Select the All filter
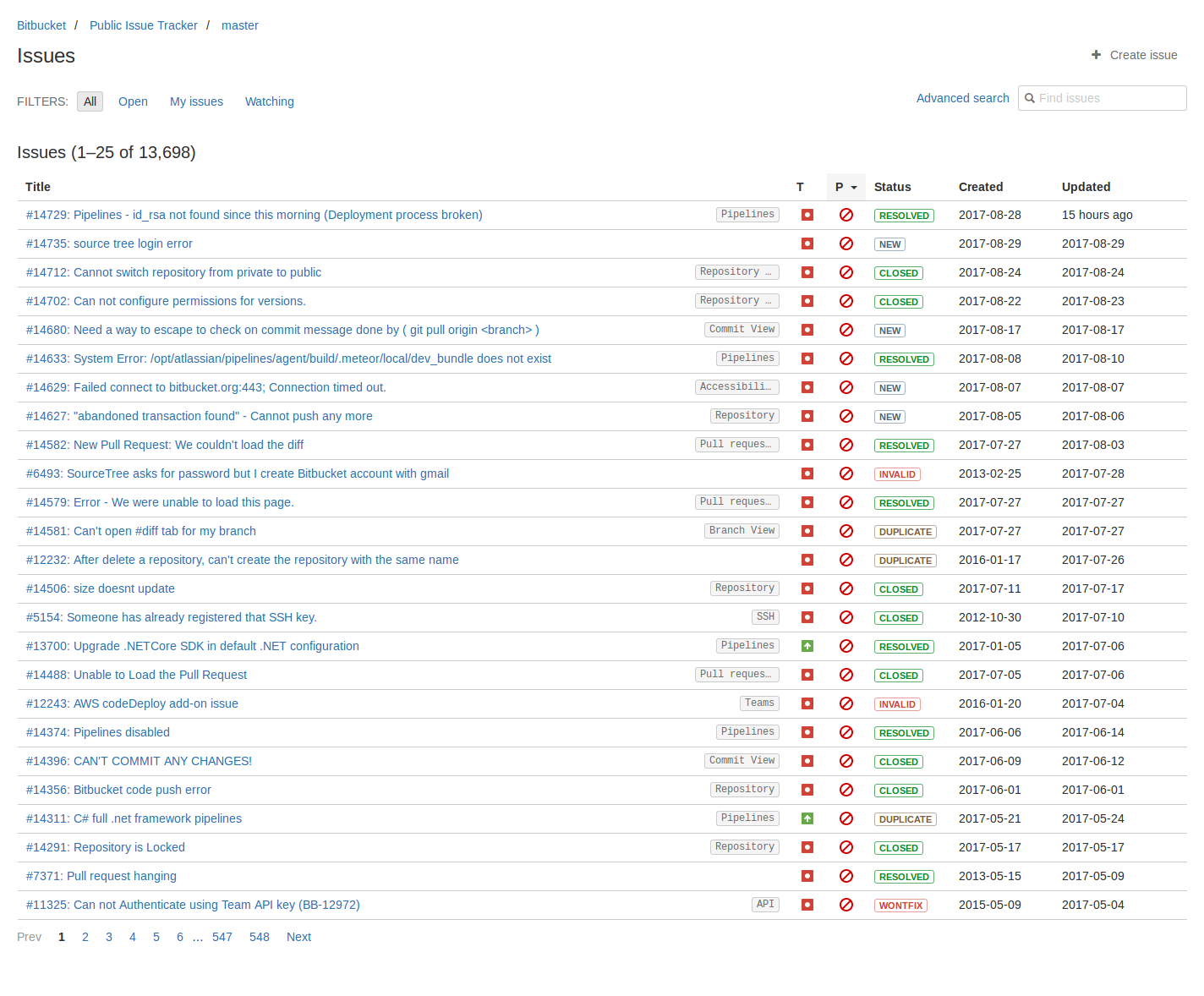Image resolution: width=1204 pixels, height=996 pixels. (90, 101)
